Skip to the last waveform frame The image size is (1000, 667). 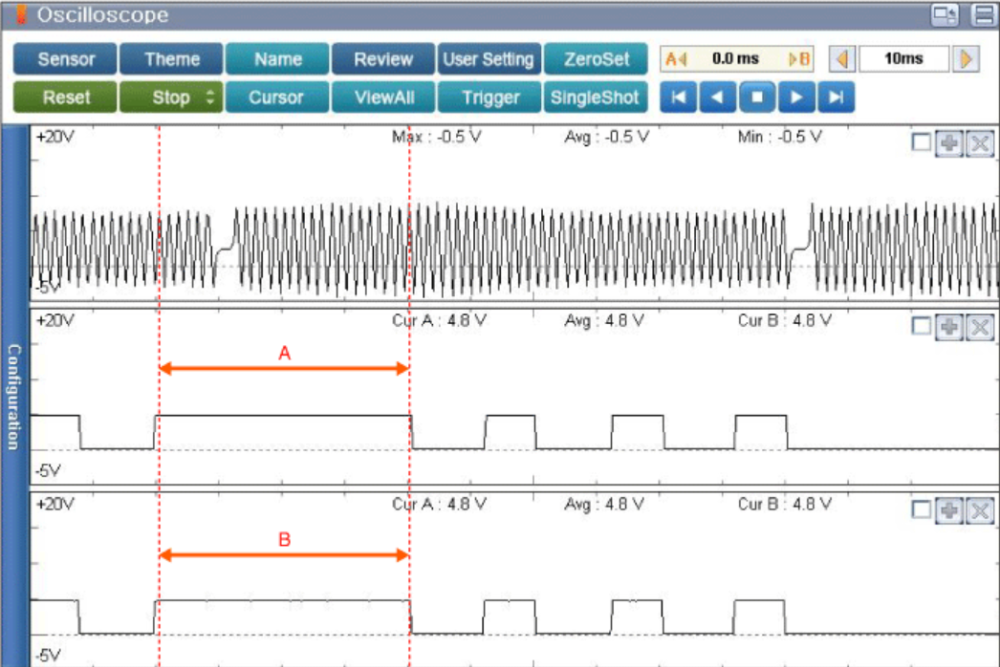[x=836, y=98]
